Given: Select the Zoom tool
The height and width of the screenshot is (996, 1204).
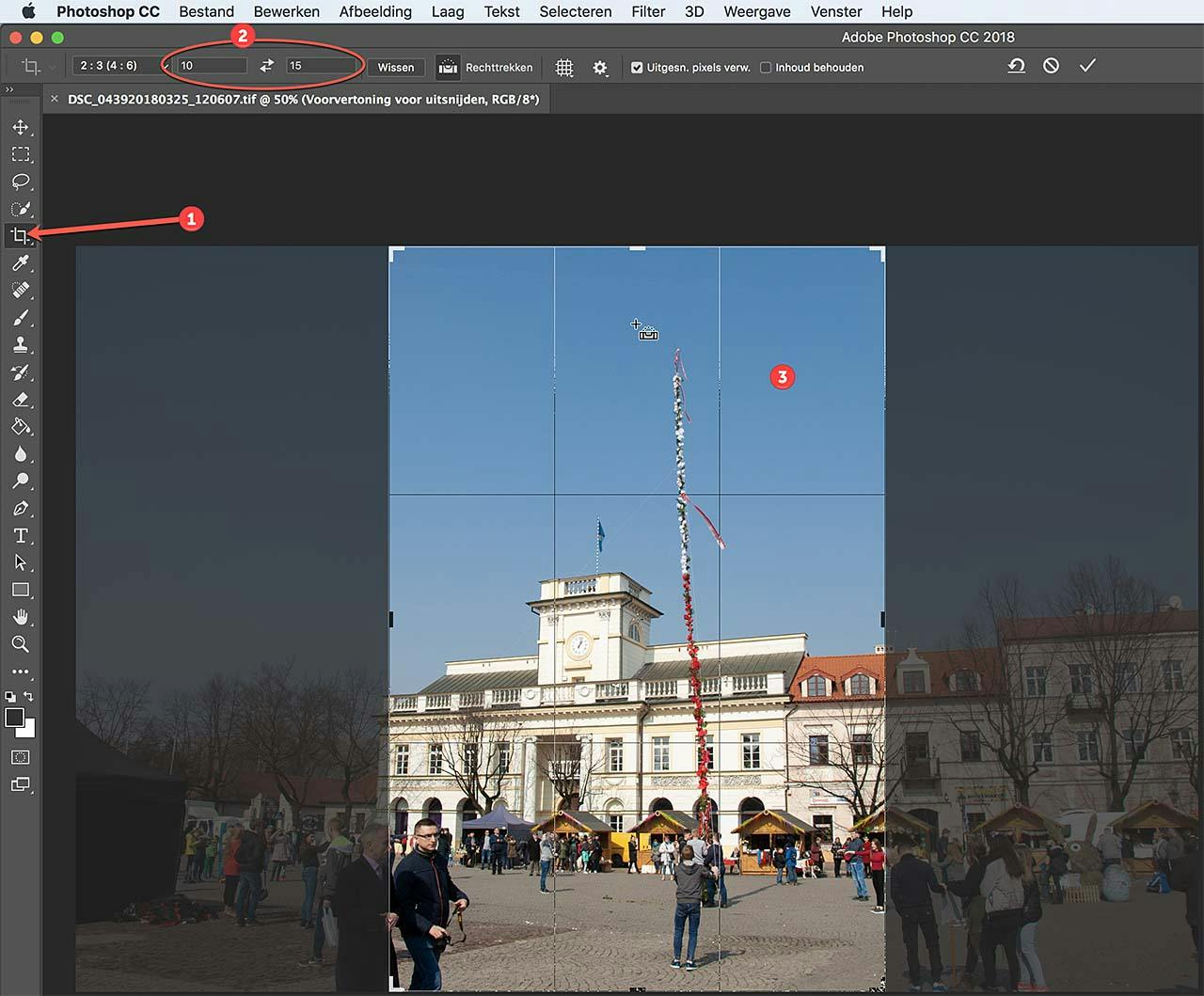Looking at the screenshot, I should [x=21, y=645].
